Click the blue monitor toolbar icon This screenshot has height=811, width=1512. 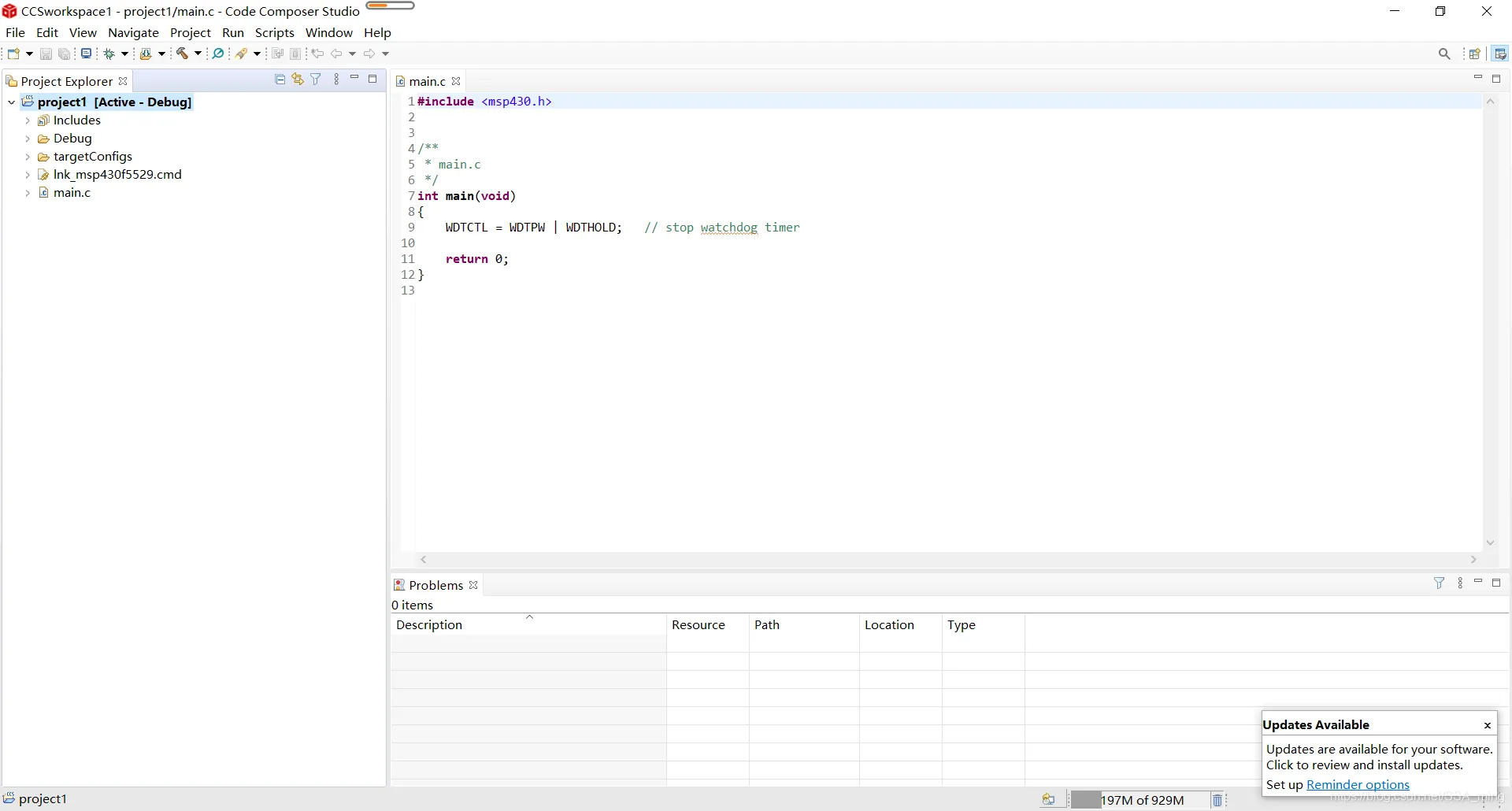point(86,54)
